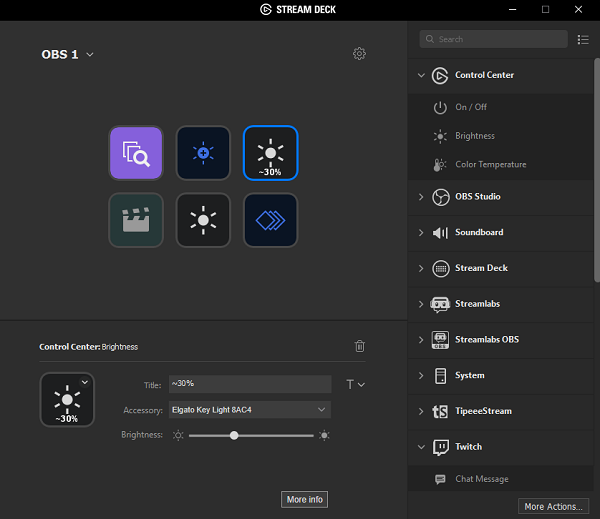Click the Chat Message bubble icon
The width and height of the screenshot is (600, 519).
click(x=440, y=479)
